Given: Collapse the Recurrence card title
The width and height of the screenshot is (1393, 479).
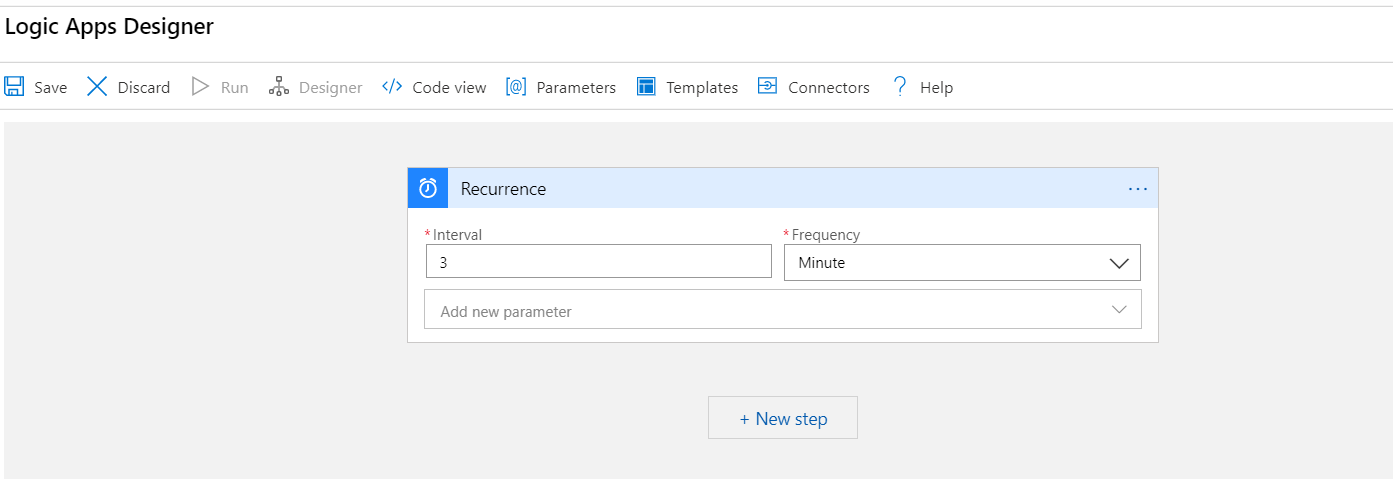Looking at the screenshot, I should (503, 189).
